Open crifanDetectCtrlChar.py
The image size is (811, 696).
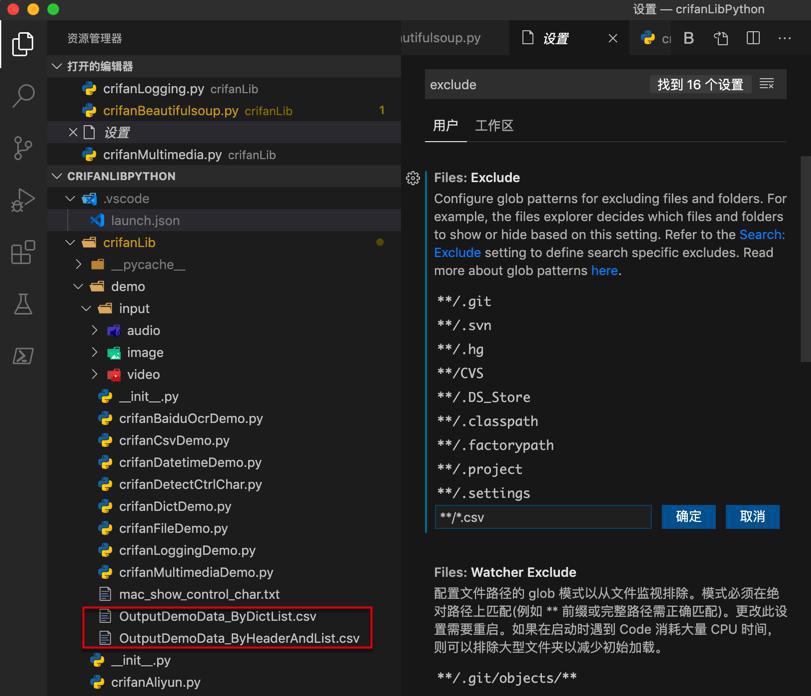(x=224, y=485)
